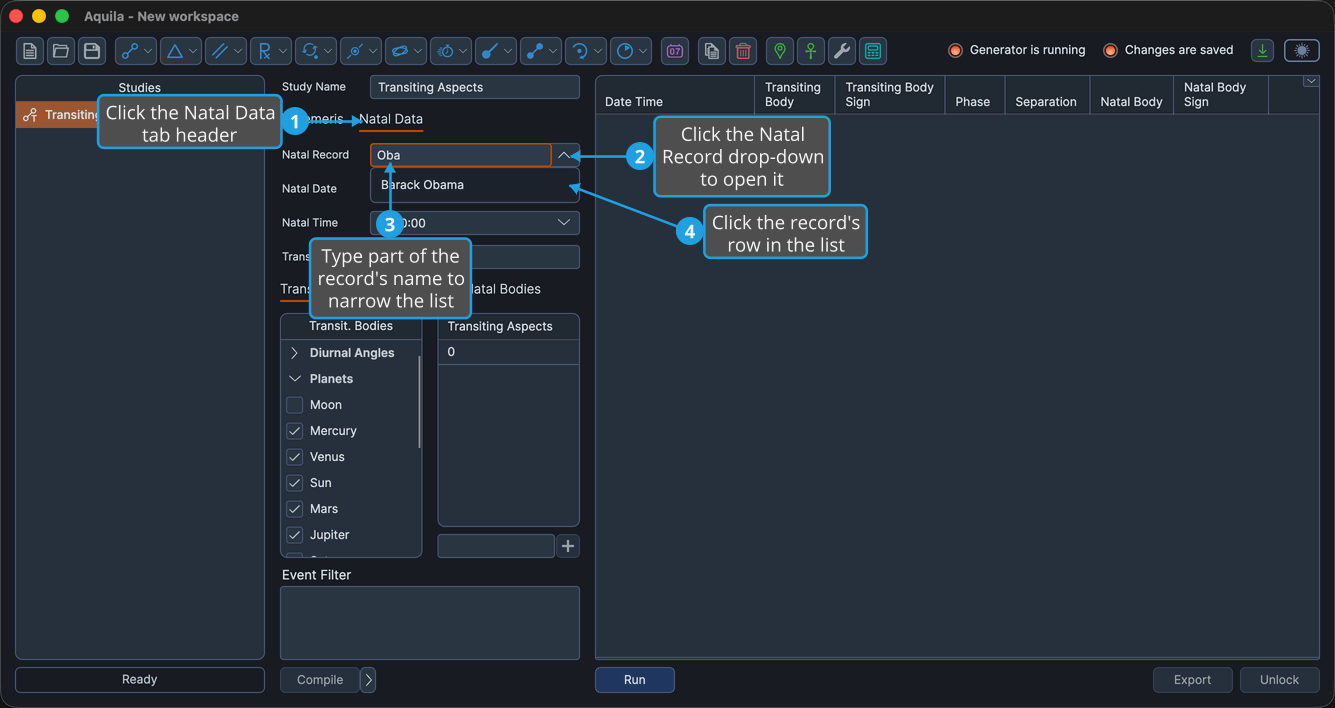Click the pie clock toolbar icon

[631, 51]
